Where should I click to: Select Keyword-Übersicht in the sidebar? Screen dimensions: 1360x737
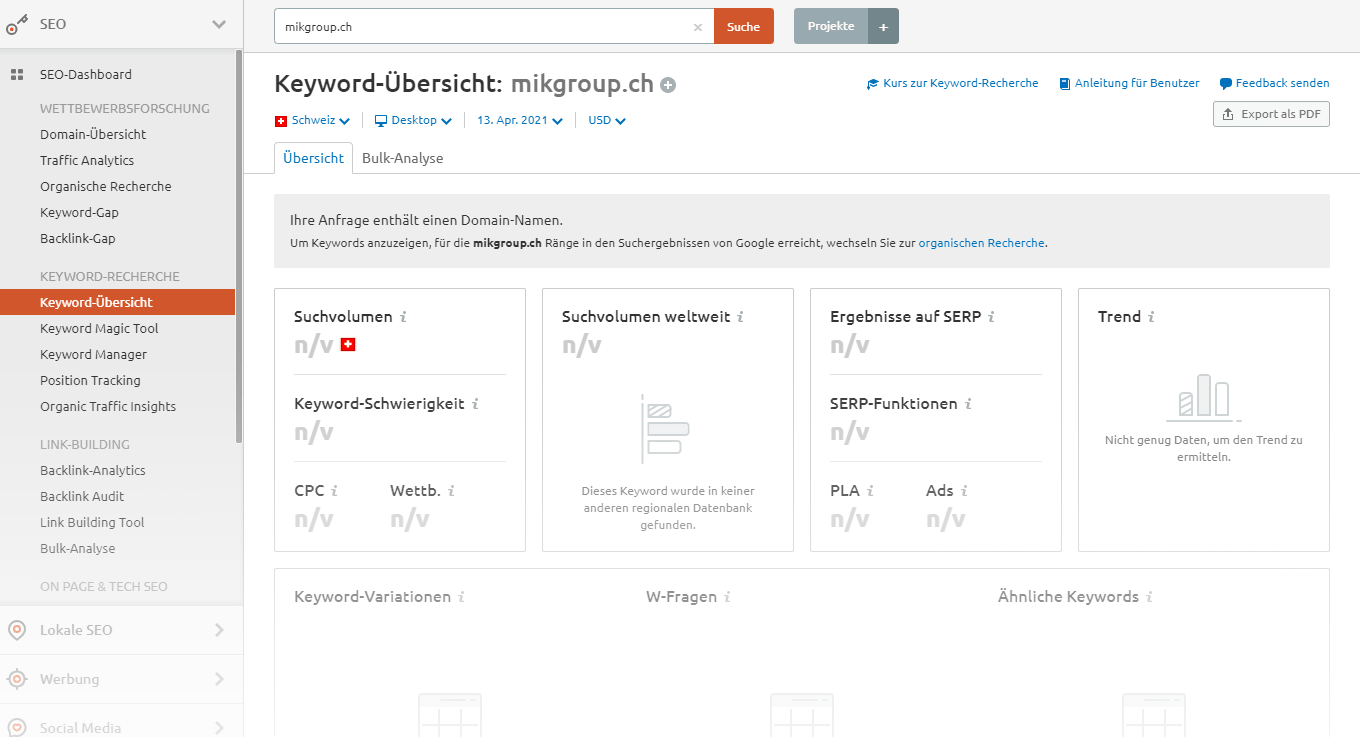coord(117,302)
